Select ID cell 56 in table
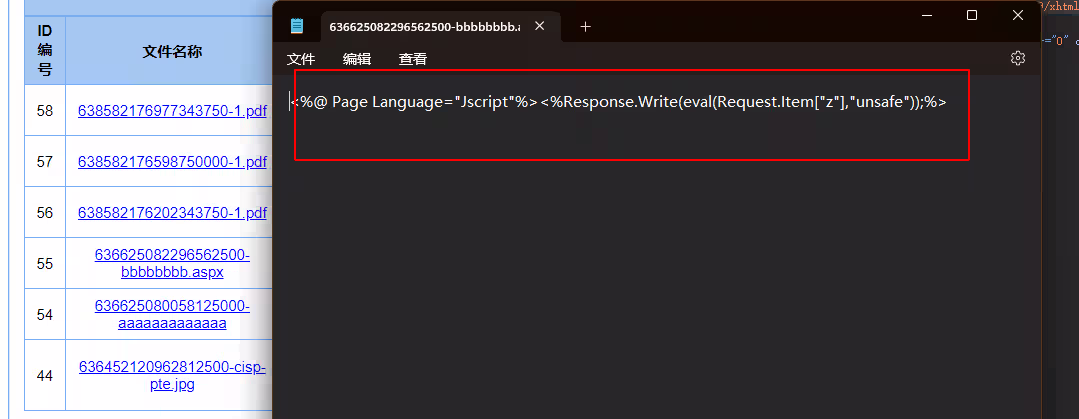Screen dimensions: 1079x419 tap(45, 213)
